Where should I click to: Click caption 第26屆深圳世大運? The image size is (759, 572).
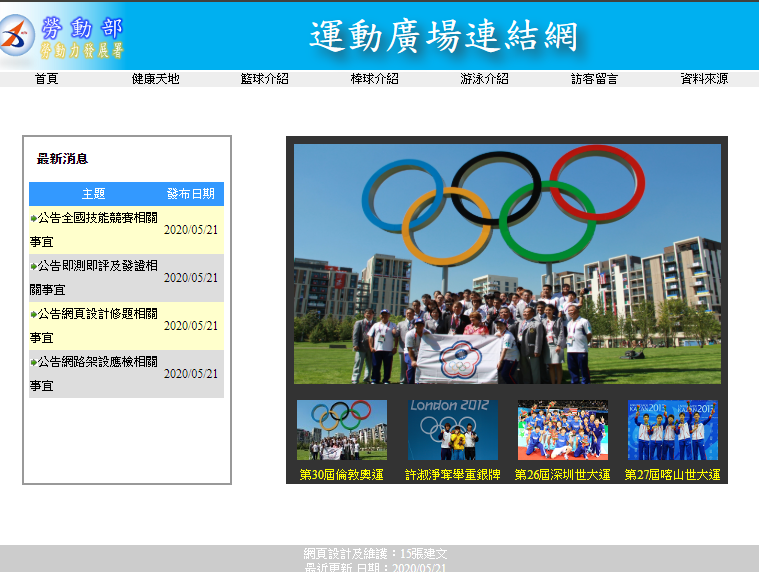coord(562,475)
